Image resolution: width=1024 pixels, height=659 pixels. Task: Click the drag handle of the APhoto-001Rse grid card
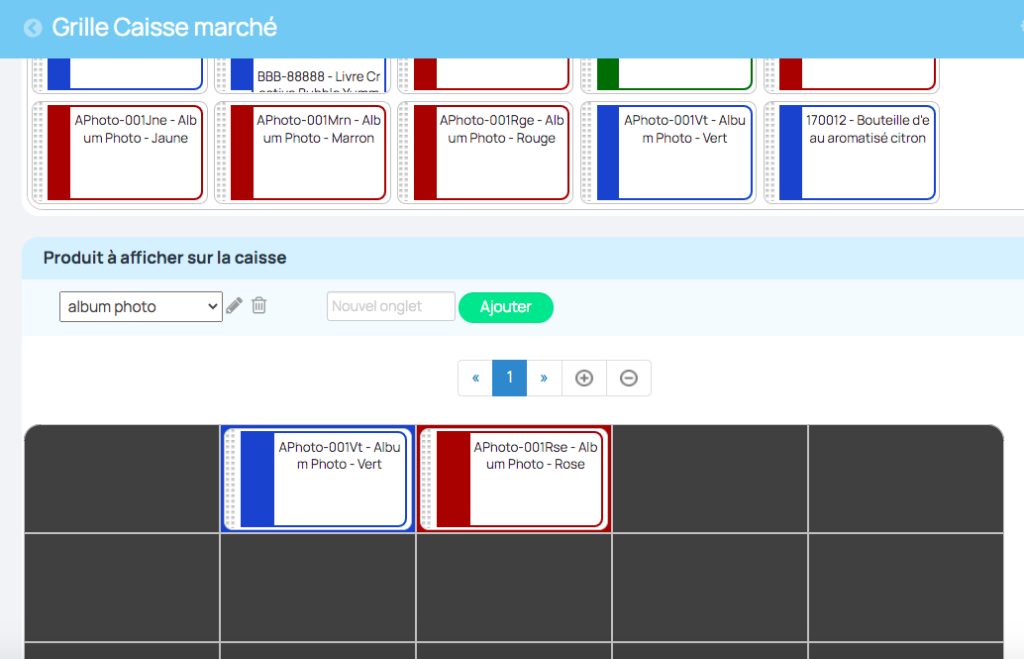point(427,479)
